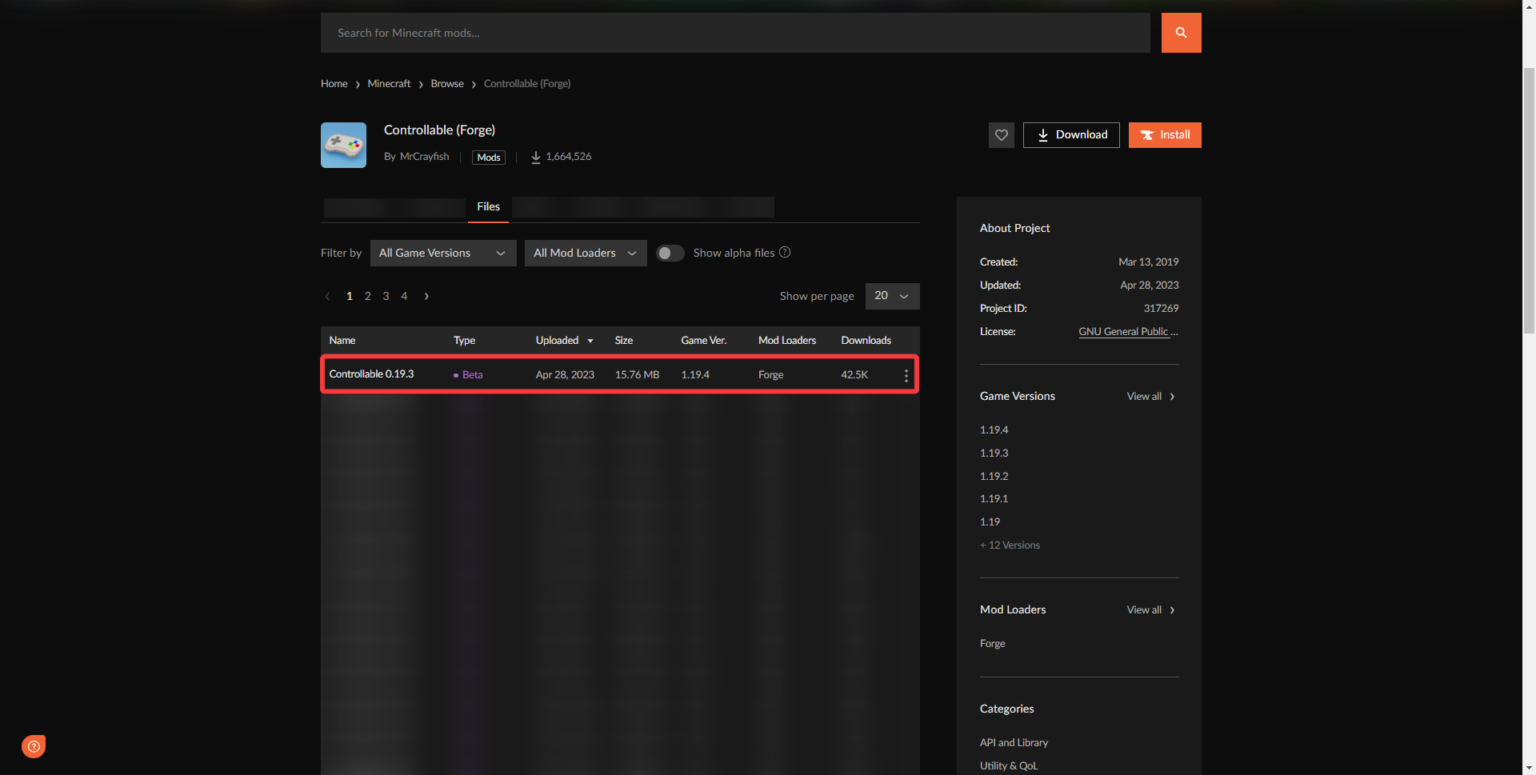
Task: Click the previous page arrow
Action: point(327,296)
